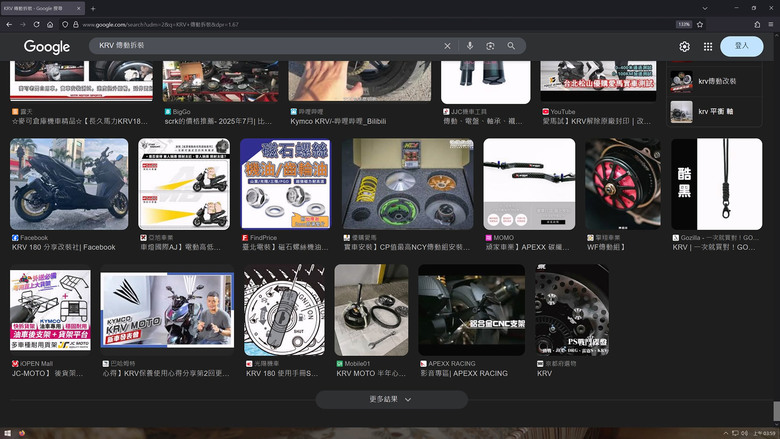Open Kymco KRV Bilibili result link
The image size is (780, 439).
tap(338, 121)
